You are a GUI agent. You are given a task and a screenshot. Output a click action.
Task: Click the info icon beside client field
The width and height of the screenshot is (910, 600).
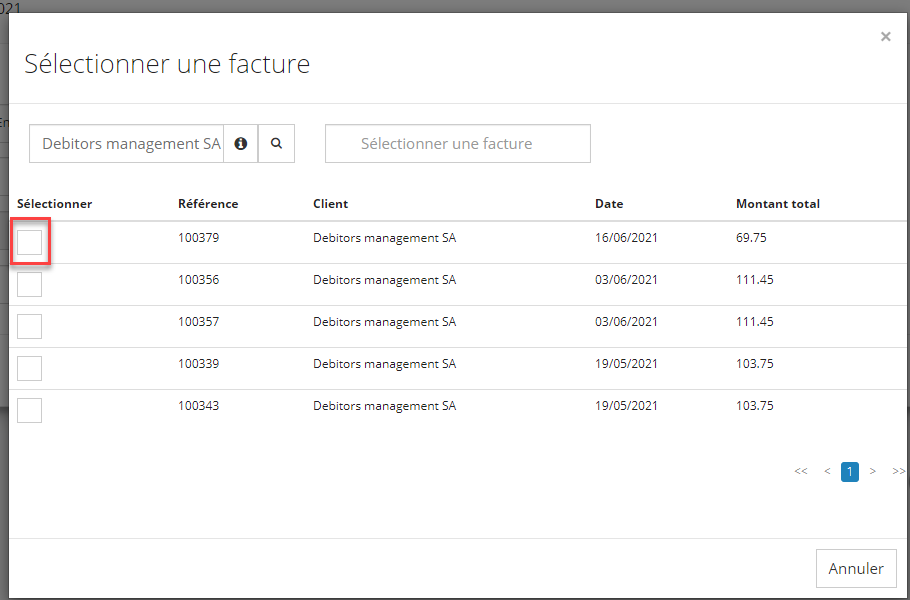(240, 144)
